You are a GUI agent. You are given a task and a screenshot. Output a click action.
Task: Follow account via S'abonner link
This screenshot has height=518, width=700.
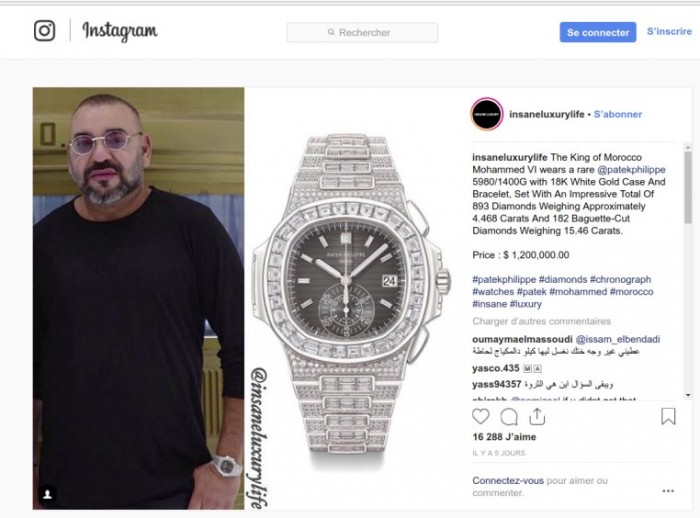tap(618, 114)
